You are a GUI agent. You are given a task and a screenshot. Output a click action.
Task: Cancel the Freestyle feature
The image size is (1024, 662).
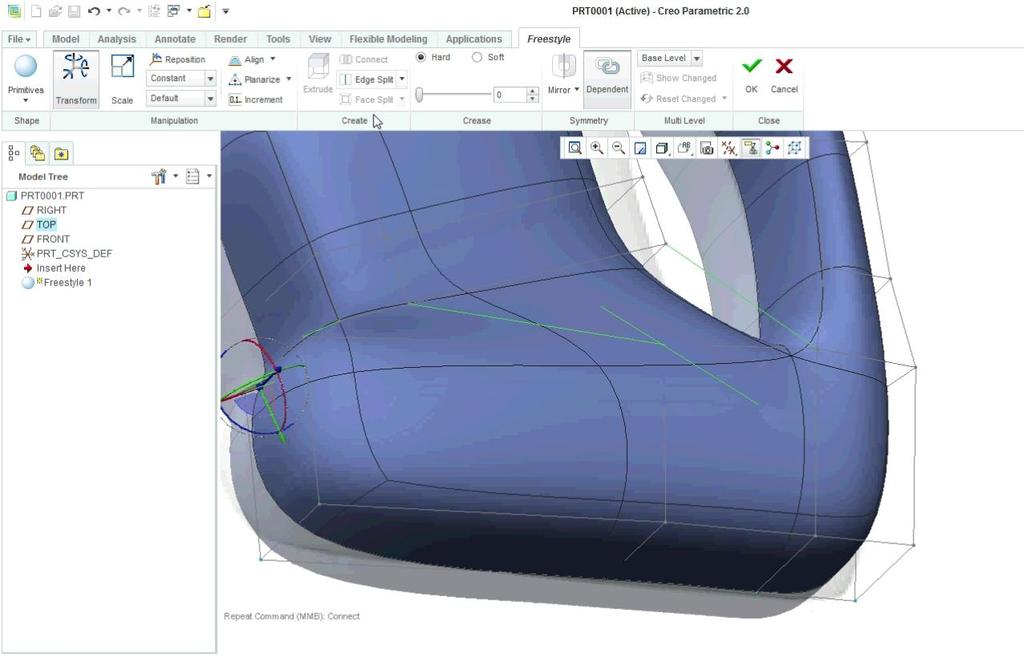pos(784,76)
